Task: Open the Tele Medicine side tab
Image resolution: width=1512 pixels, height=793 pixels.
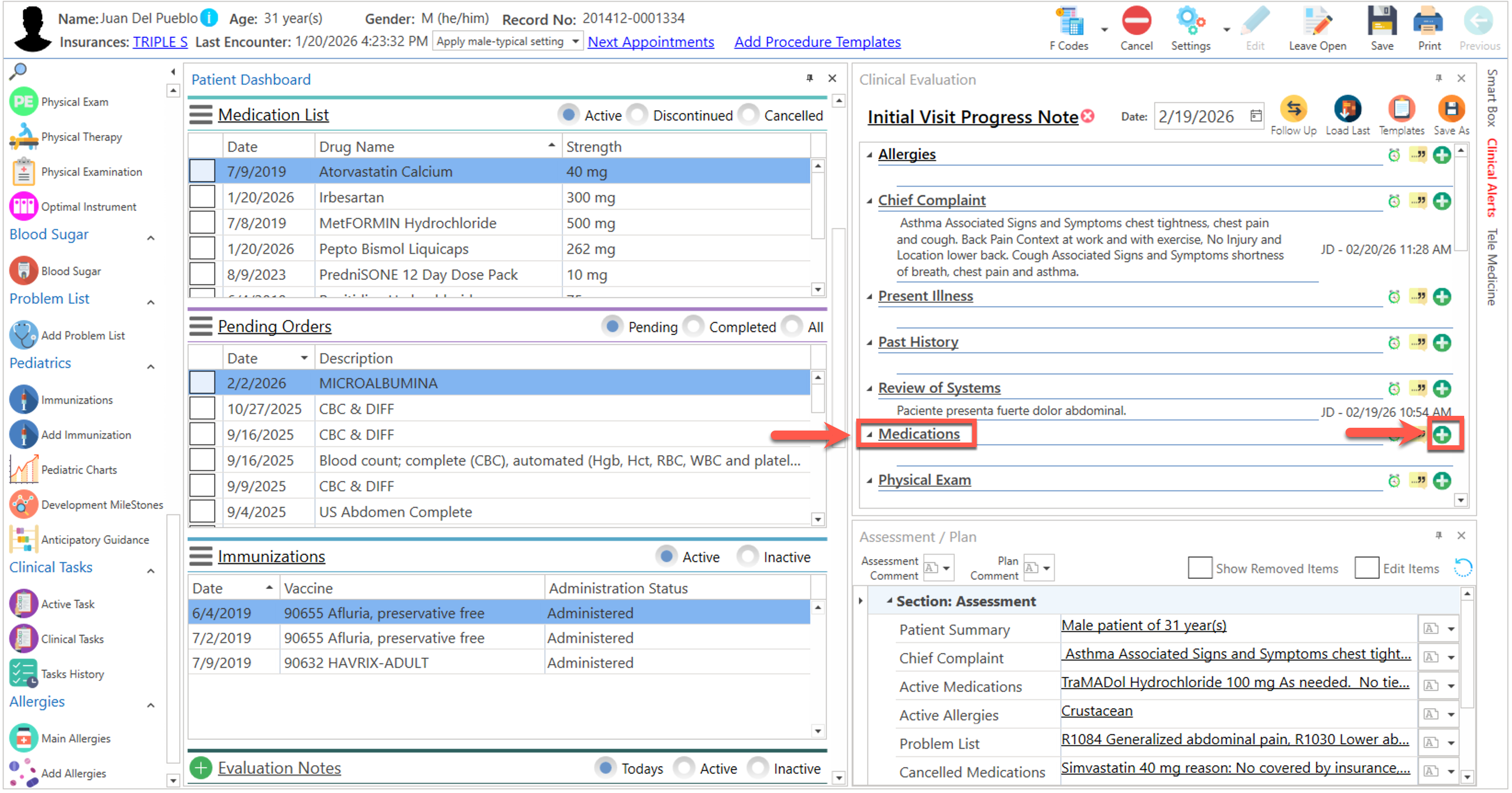Action: (1493, 267)
